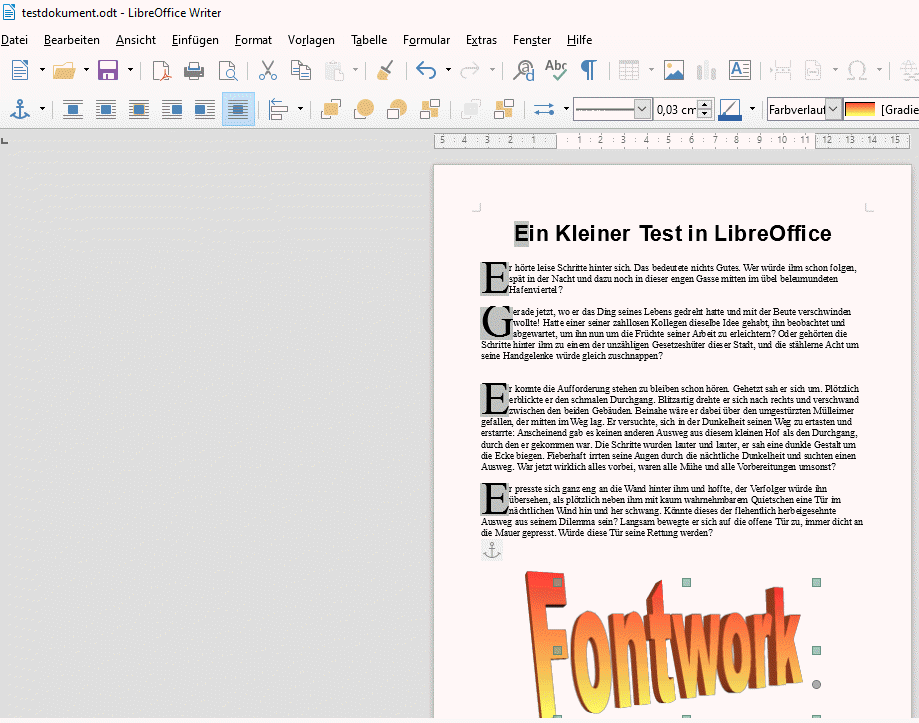This screenshot has width=919, height=723.
Task: Enable Wrap None for the object
Action: click(x=73, y=110)
